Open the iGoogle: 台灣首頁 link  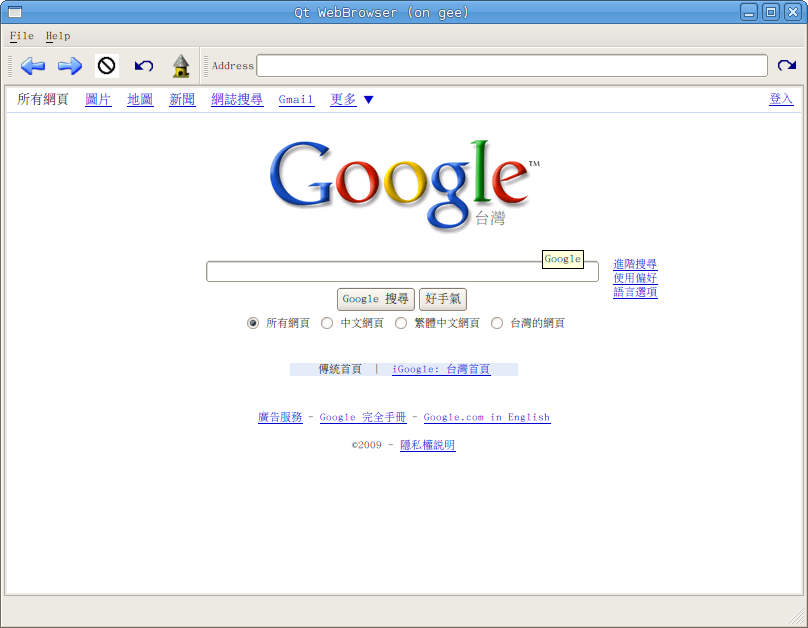[x=441, y=369]
